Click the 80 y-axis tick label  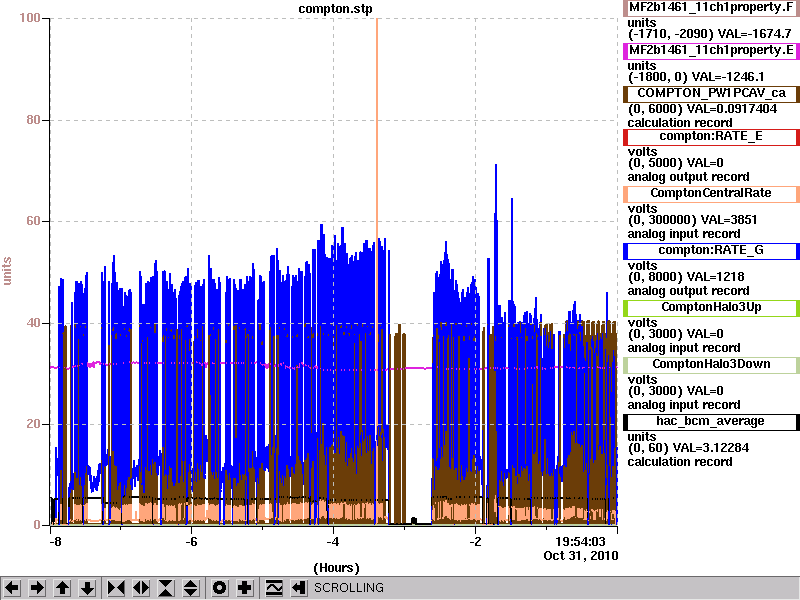pos(33,120)
